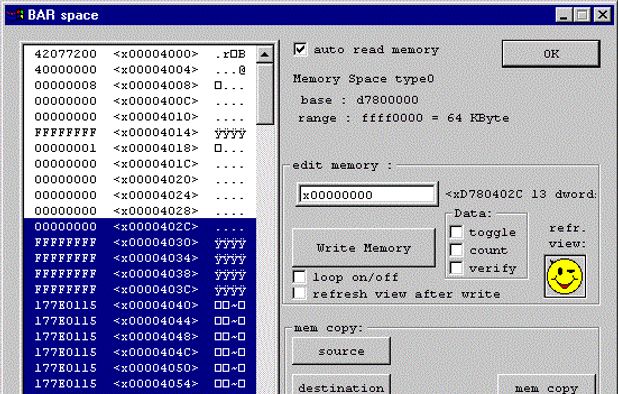Enable the toggle data checkbox
Screen dimensions: 618x394
(x=456, y=232)
